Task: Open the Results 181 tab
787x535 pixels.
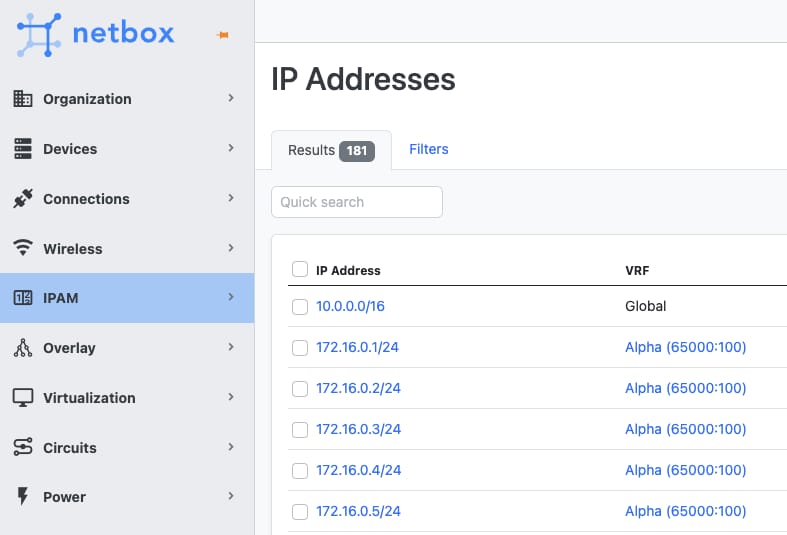Action: pos(331,151)
